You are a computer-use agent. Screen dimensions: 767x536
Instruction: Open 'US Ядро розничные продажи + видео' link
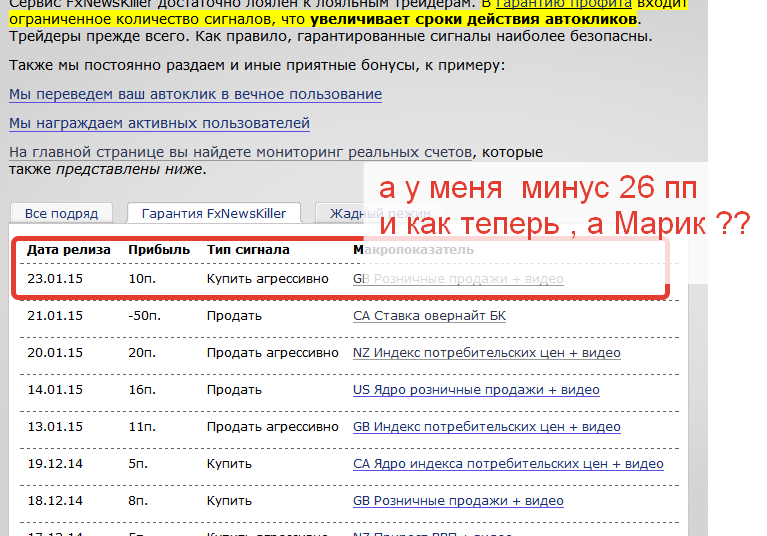tap(476, 390)
